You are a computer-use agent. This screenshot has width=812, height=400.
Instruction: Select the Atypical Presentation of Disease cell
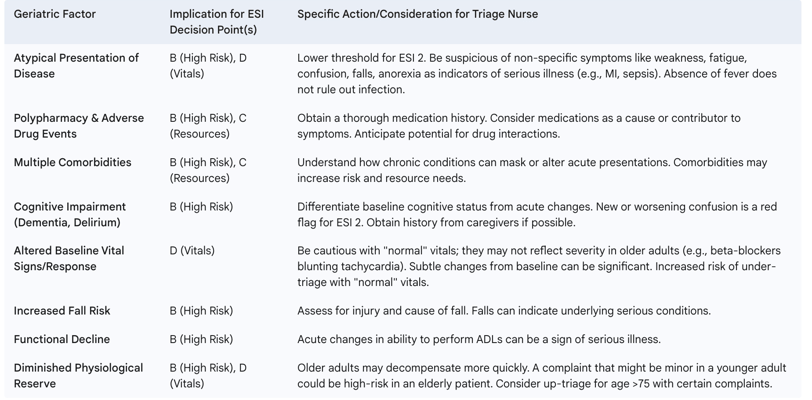(76, 66)
